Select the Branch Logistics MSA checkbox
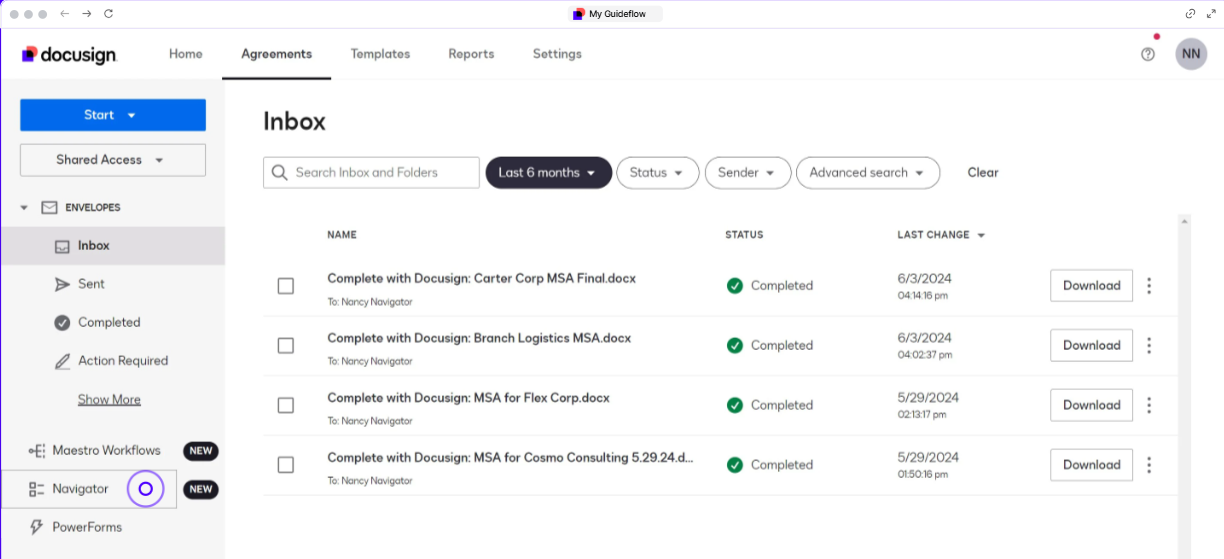 (286, 346)
